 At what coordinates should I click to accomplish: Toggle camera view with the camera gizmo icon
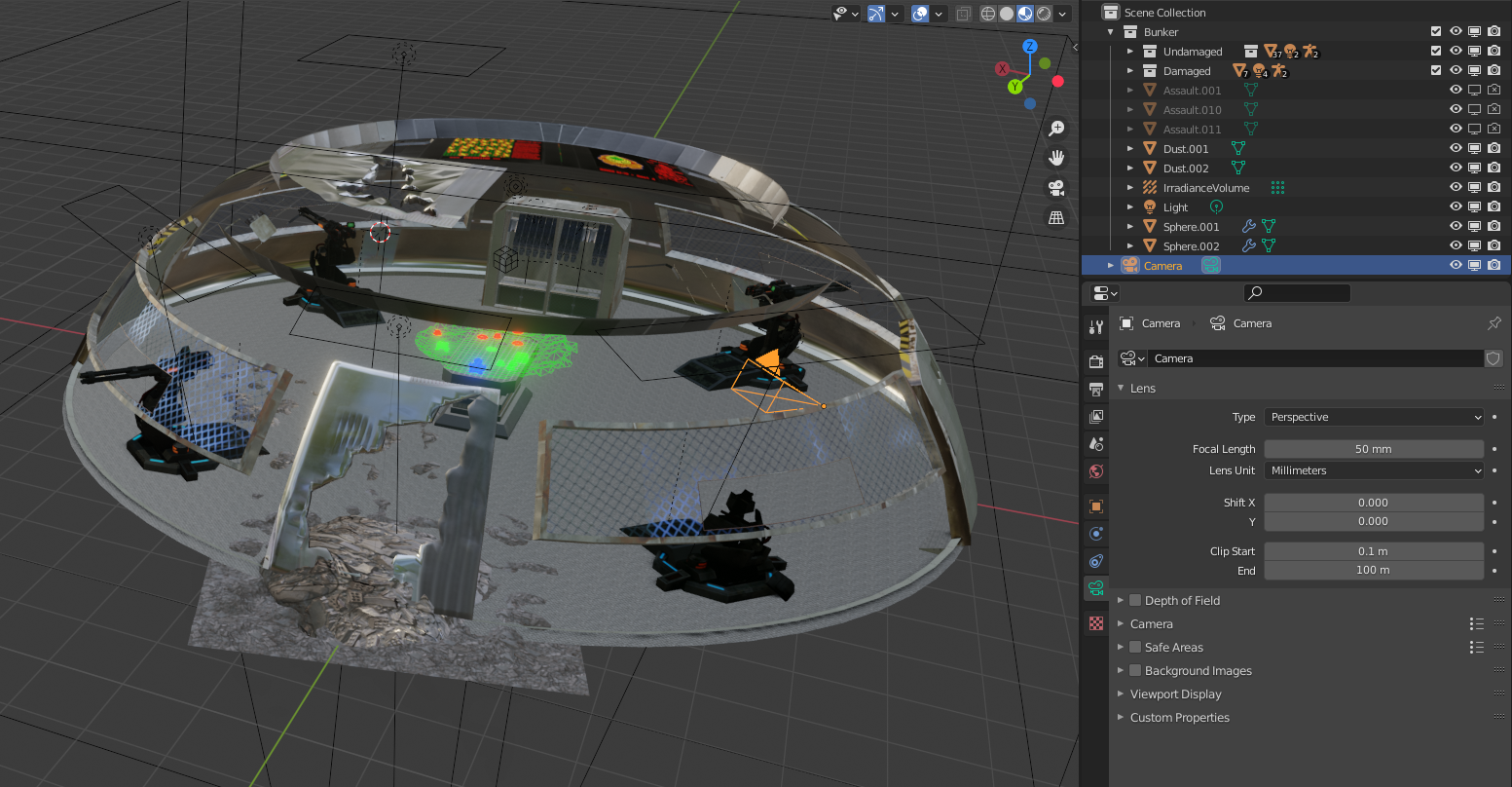point(1056,188)
